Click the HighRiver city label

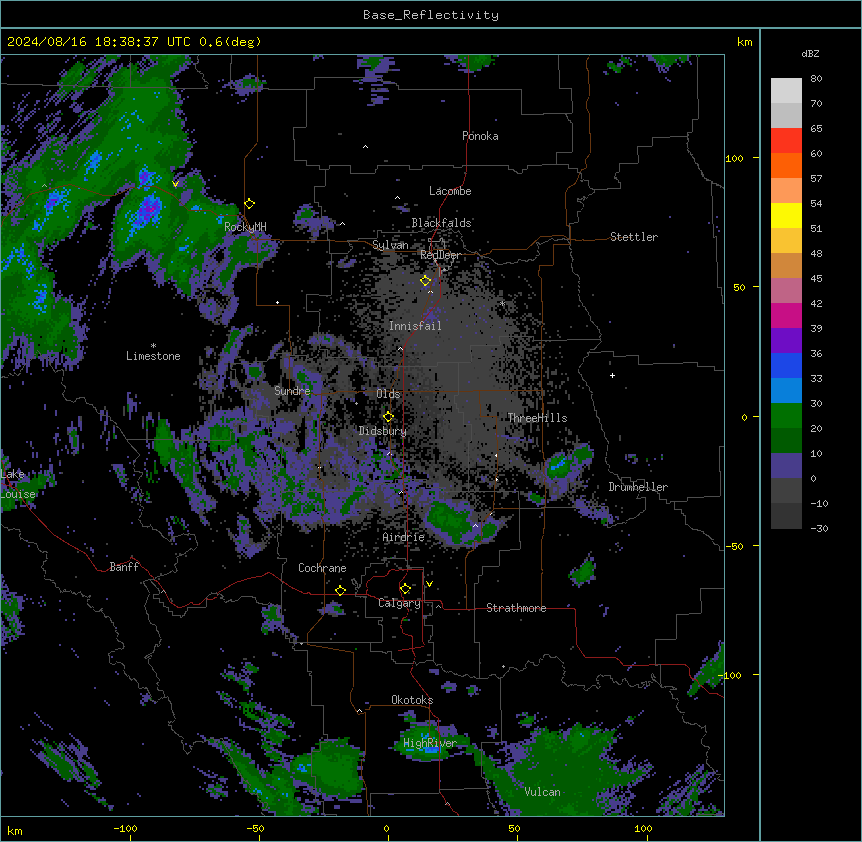430,743
